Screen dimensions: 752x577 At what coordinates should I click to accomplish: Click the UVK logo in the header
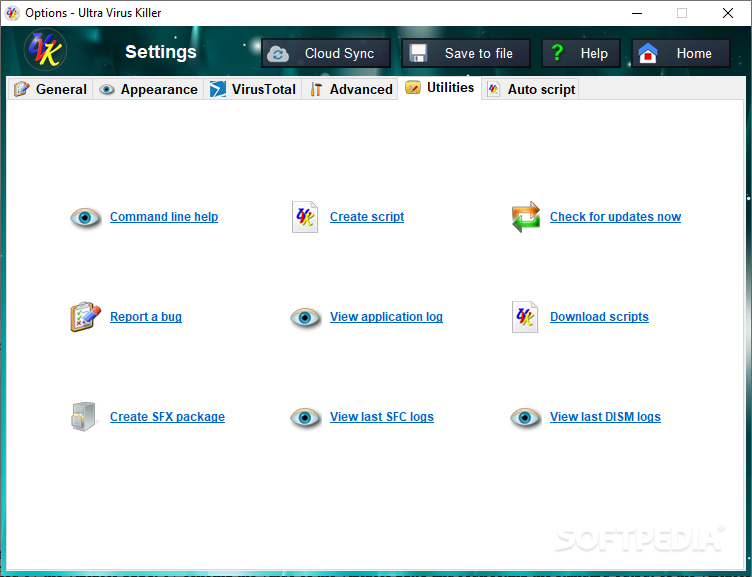[45, 50]
